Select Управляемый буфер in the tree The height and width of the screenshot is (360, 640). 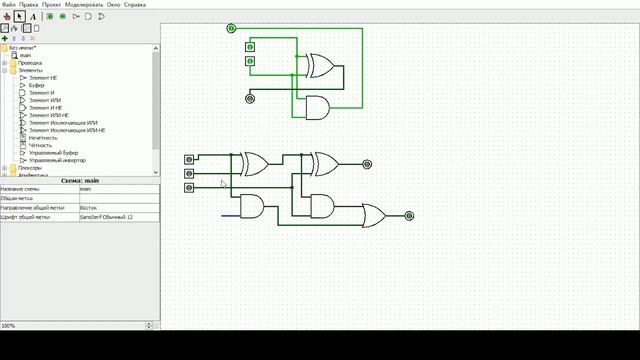point(53,153)
